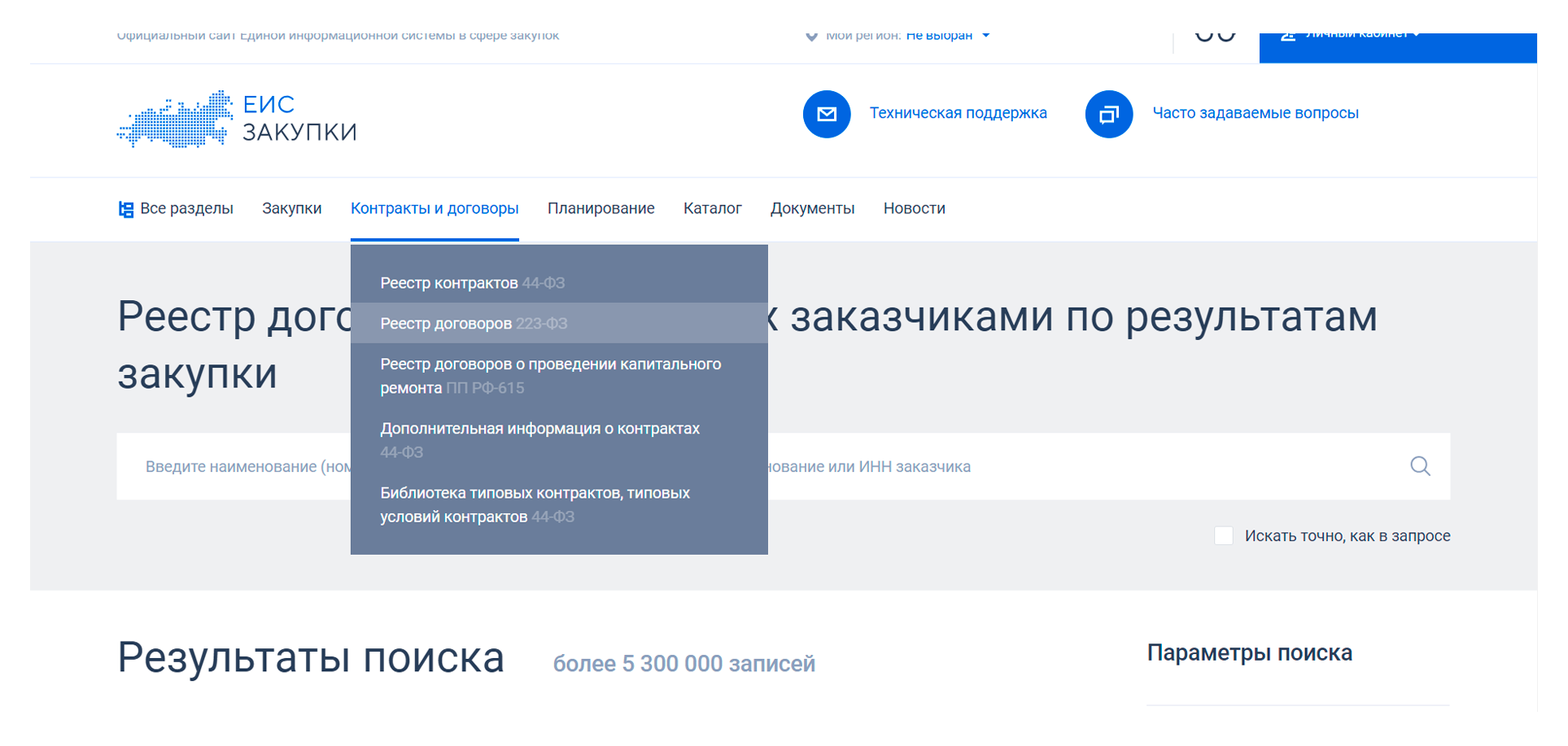
Task: Open the 'Не выбран' region dropdown
Action: point(948,35)
